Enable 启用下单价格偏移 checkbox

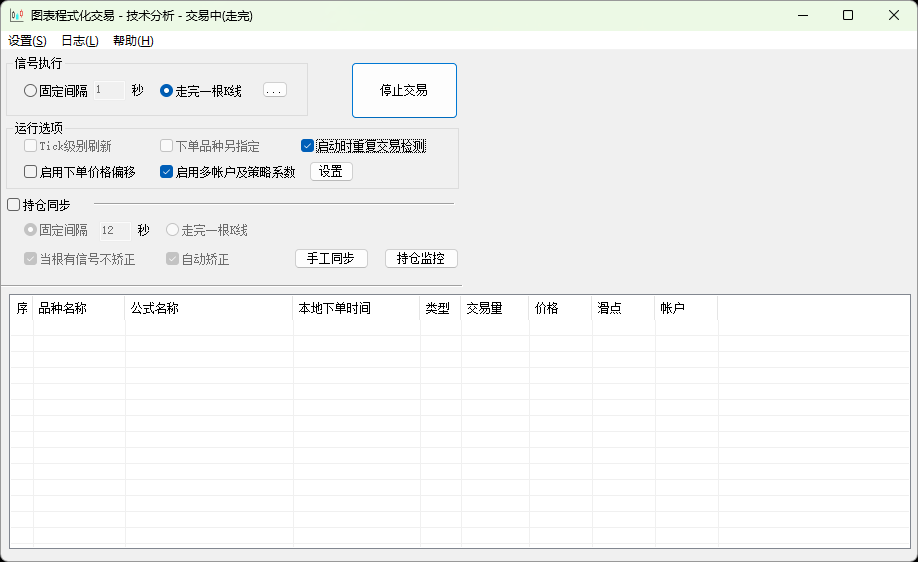point(31,172)
